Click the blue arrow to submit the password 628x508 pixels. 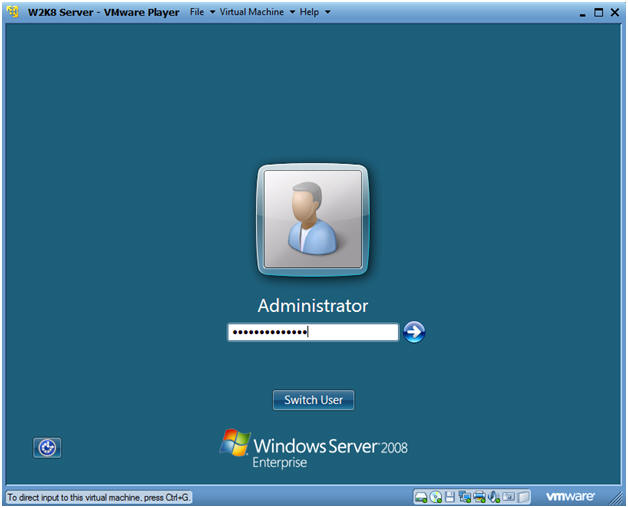coord(414,332)
